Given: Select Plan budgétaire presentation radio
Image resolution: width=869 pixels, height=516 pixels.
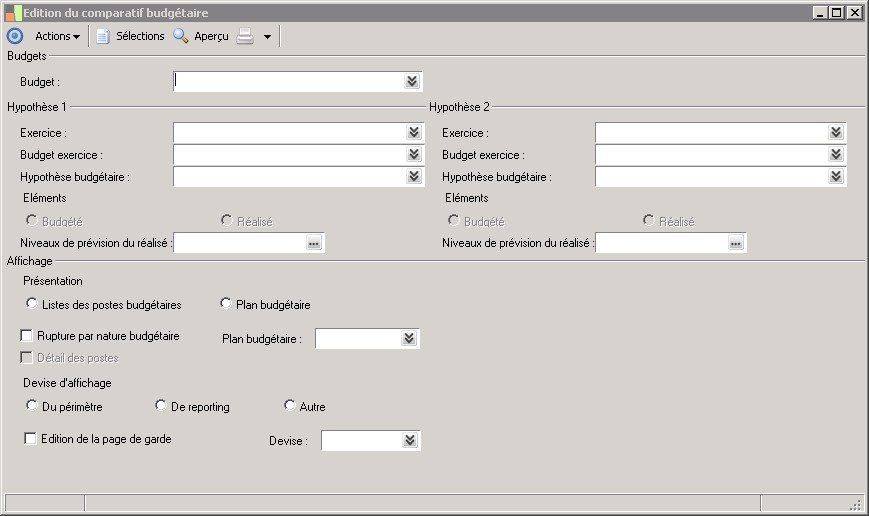Looking at the screenshot, I should click(226, 304).
